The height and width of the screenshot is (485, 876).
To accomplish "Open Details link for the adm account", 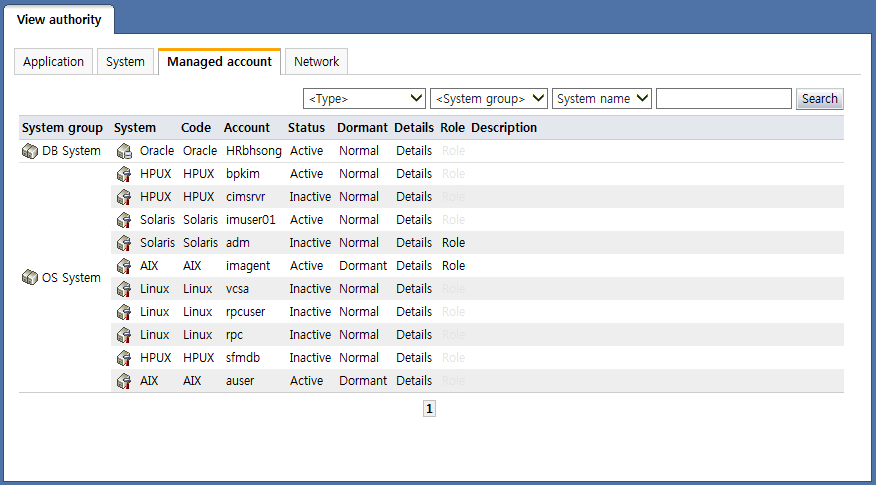I will [414, 243].
